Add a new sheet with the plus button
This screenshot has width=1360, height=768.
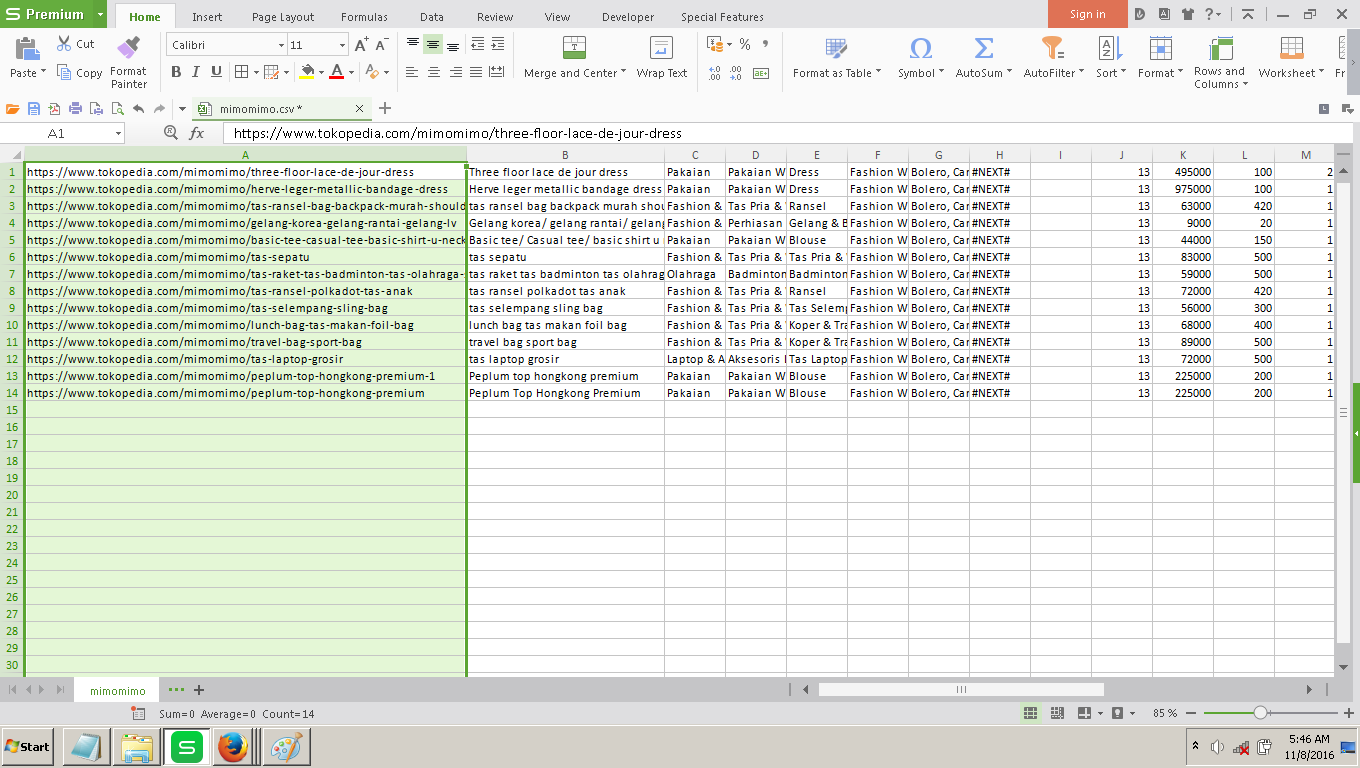pos(199,690)
